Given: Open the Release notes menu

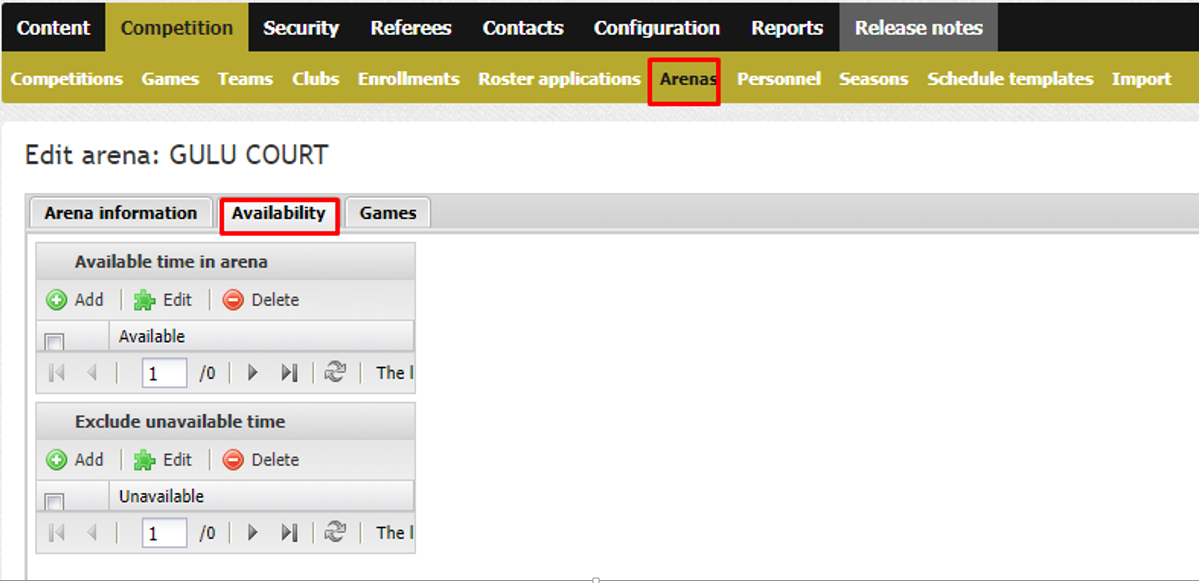Looking at the screenshot, I should (x=918, y=28).
